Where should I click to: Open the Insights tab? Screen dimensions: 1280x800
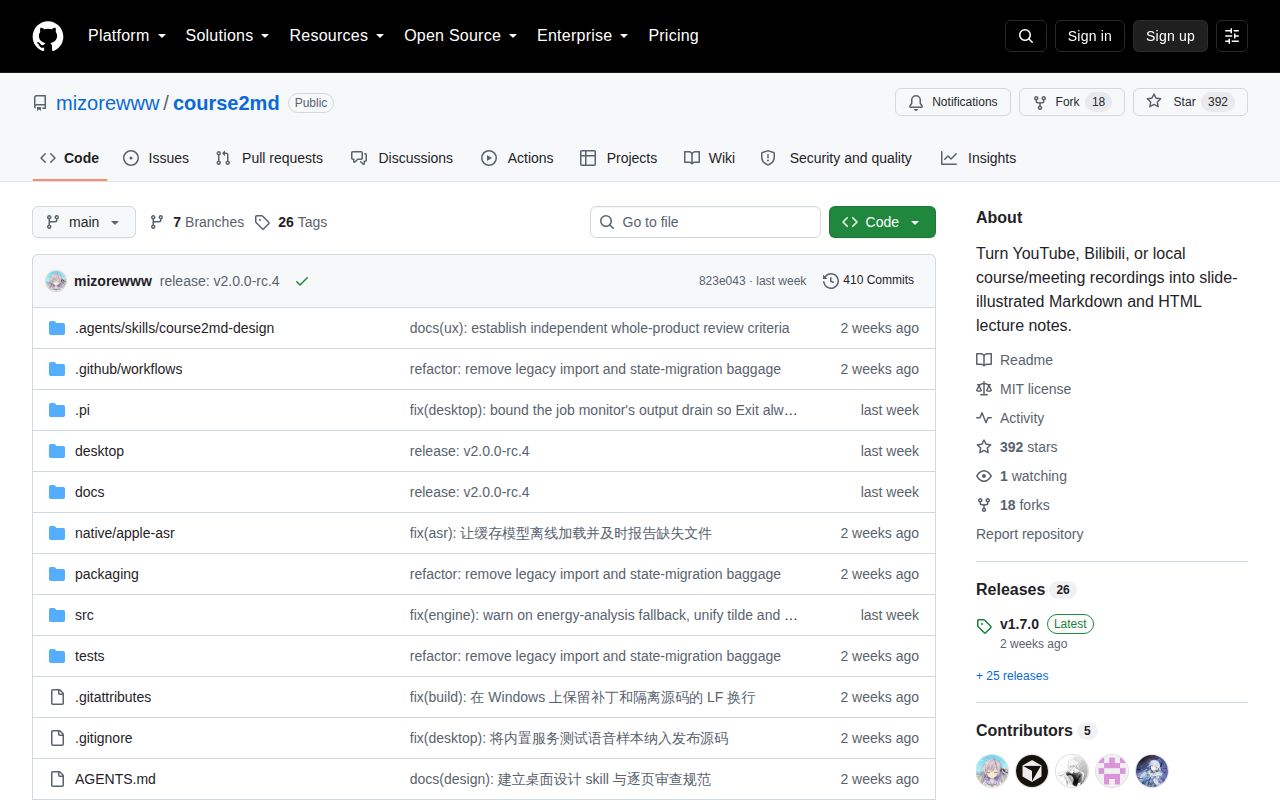978,158
